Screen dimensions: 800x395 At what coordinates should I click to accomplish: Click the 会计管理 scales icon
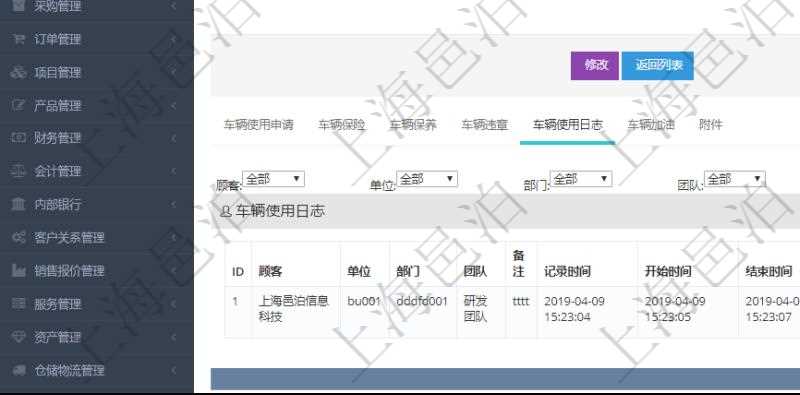[19, 171]
